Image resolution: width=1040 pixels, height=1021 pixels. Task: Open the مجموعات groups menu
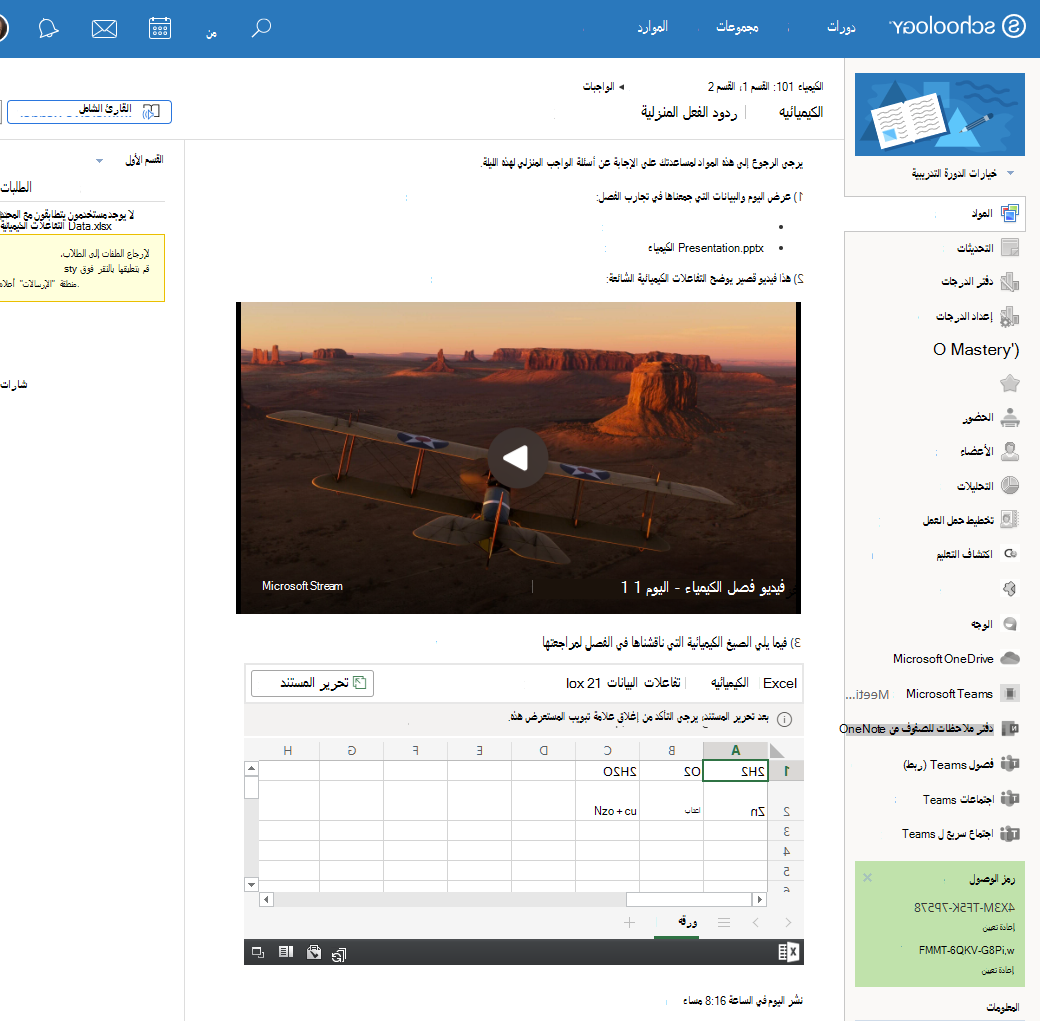737,27
